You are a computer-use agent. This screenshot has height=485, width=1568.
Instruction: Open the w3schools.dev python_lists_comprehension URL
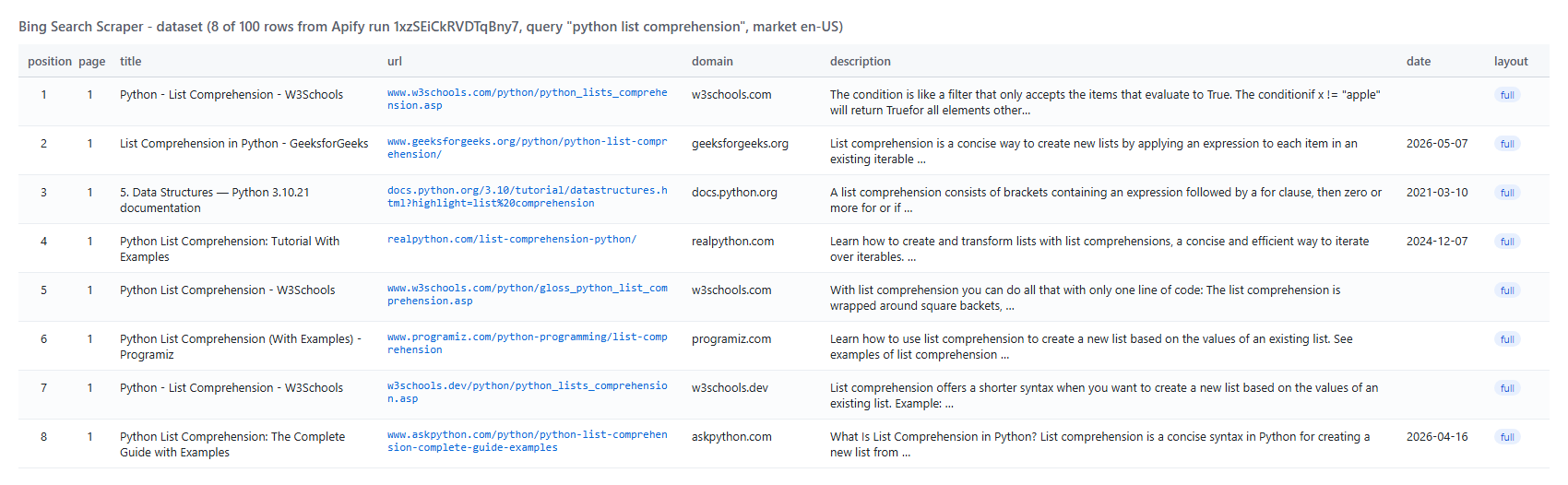[527, 393]
